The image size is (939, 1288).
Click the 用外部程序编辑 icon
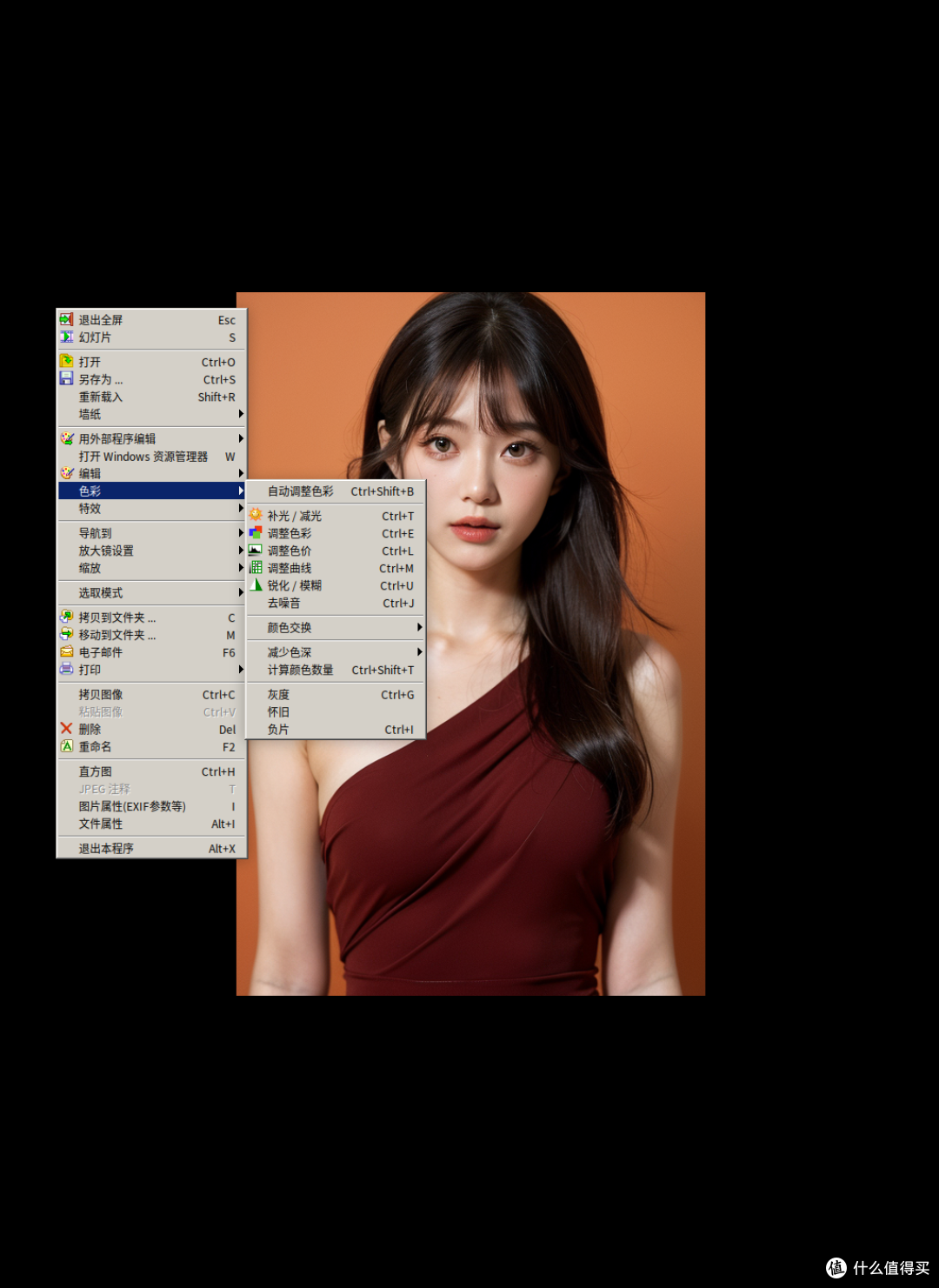66,438
